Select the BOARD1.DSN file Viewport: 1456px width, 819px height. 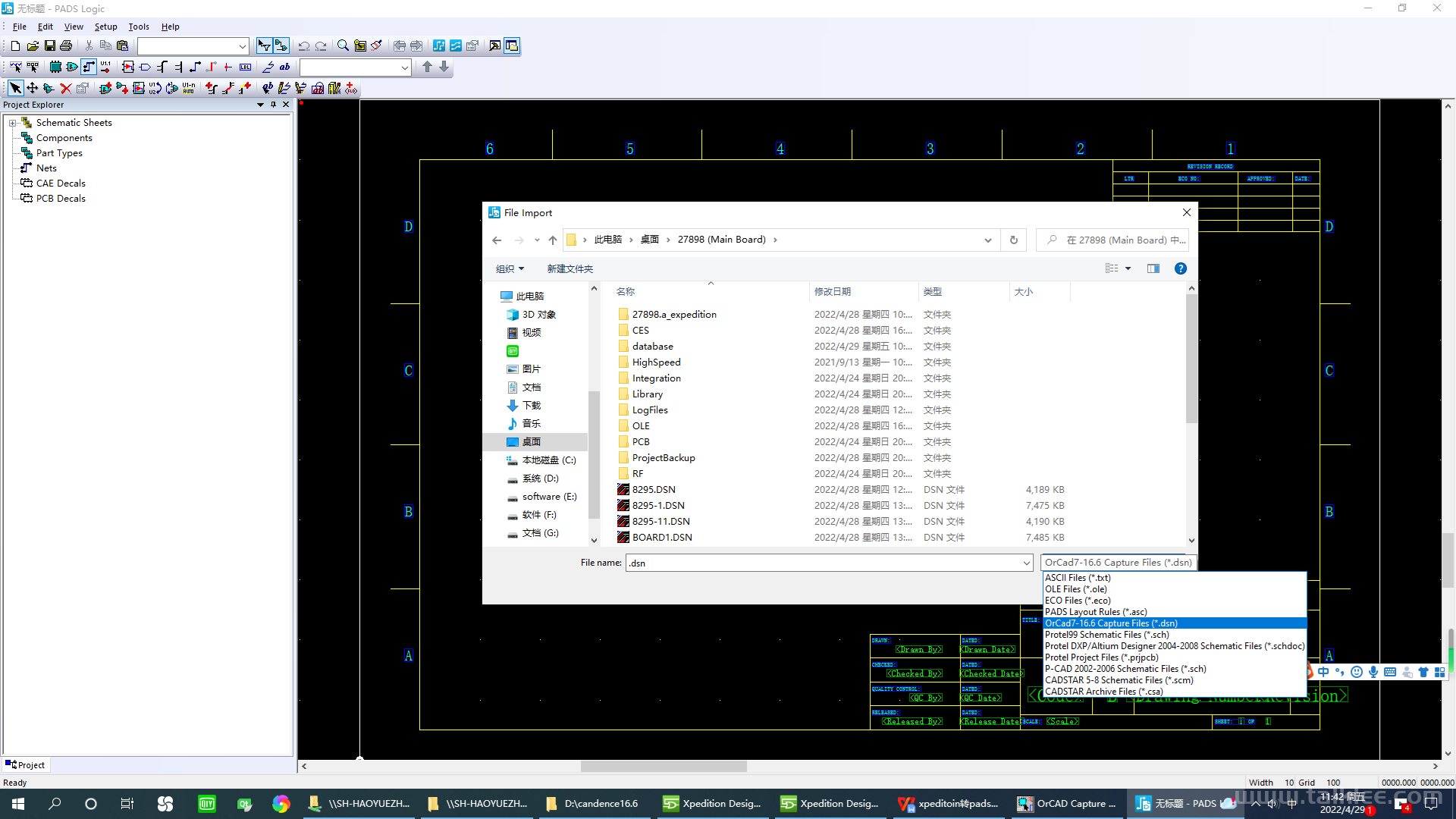click(662, 537)
